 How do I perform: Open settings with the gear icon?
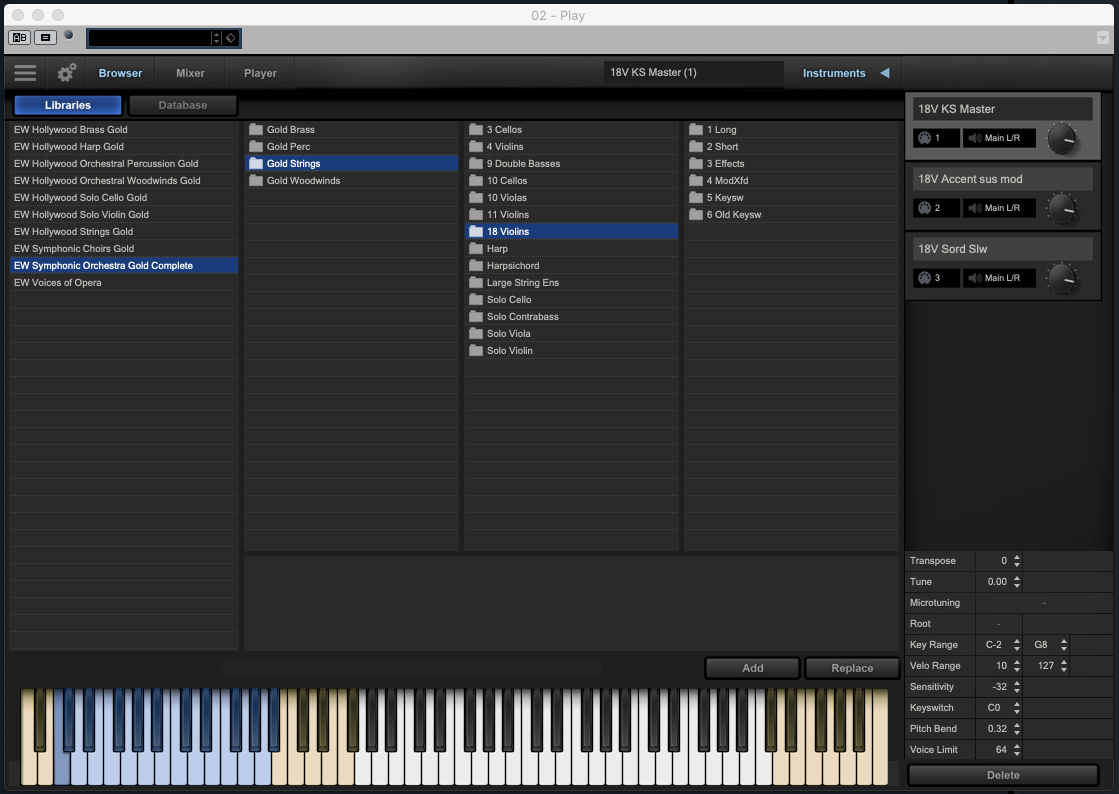pyautogui.click(x=66, y=73)
